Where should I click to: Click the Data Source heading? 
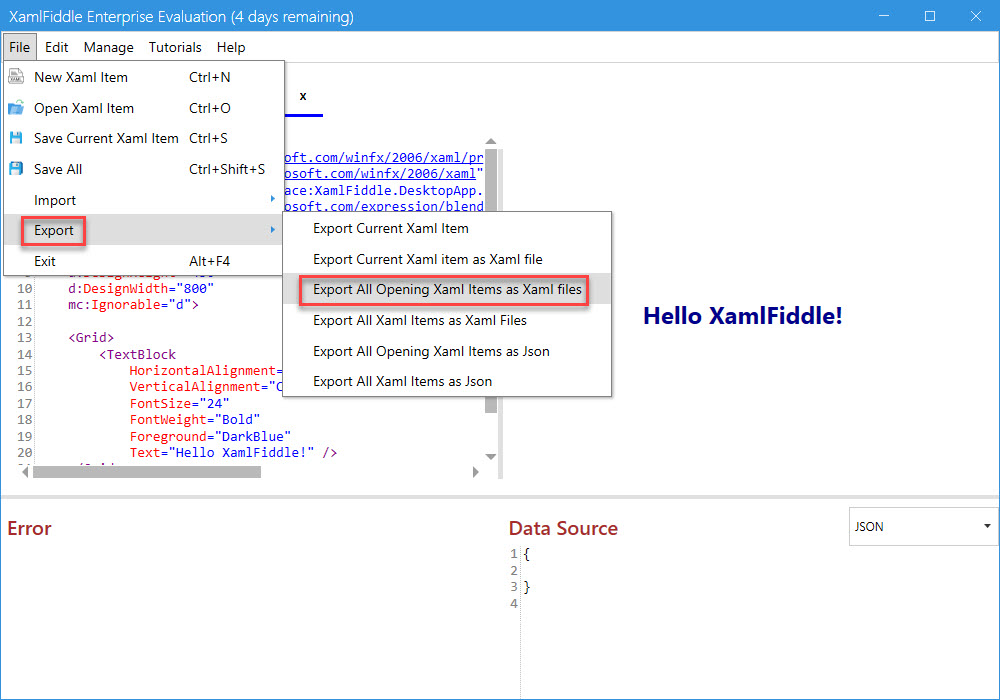pos(563,528)
